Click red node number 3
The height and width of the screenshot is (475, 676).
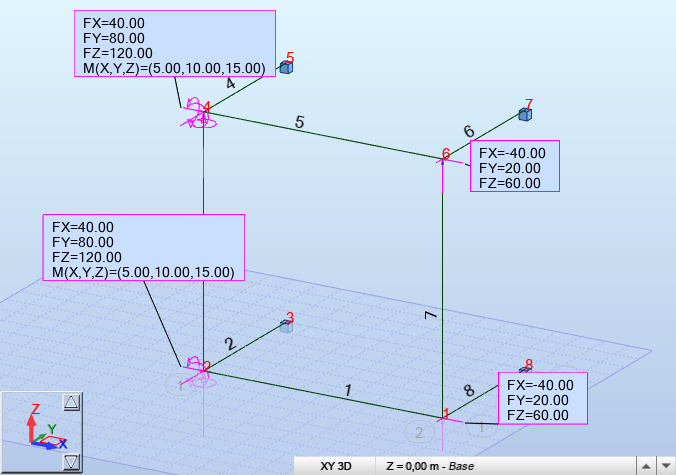[290, 318]
